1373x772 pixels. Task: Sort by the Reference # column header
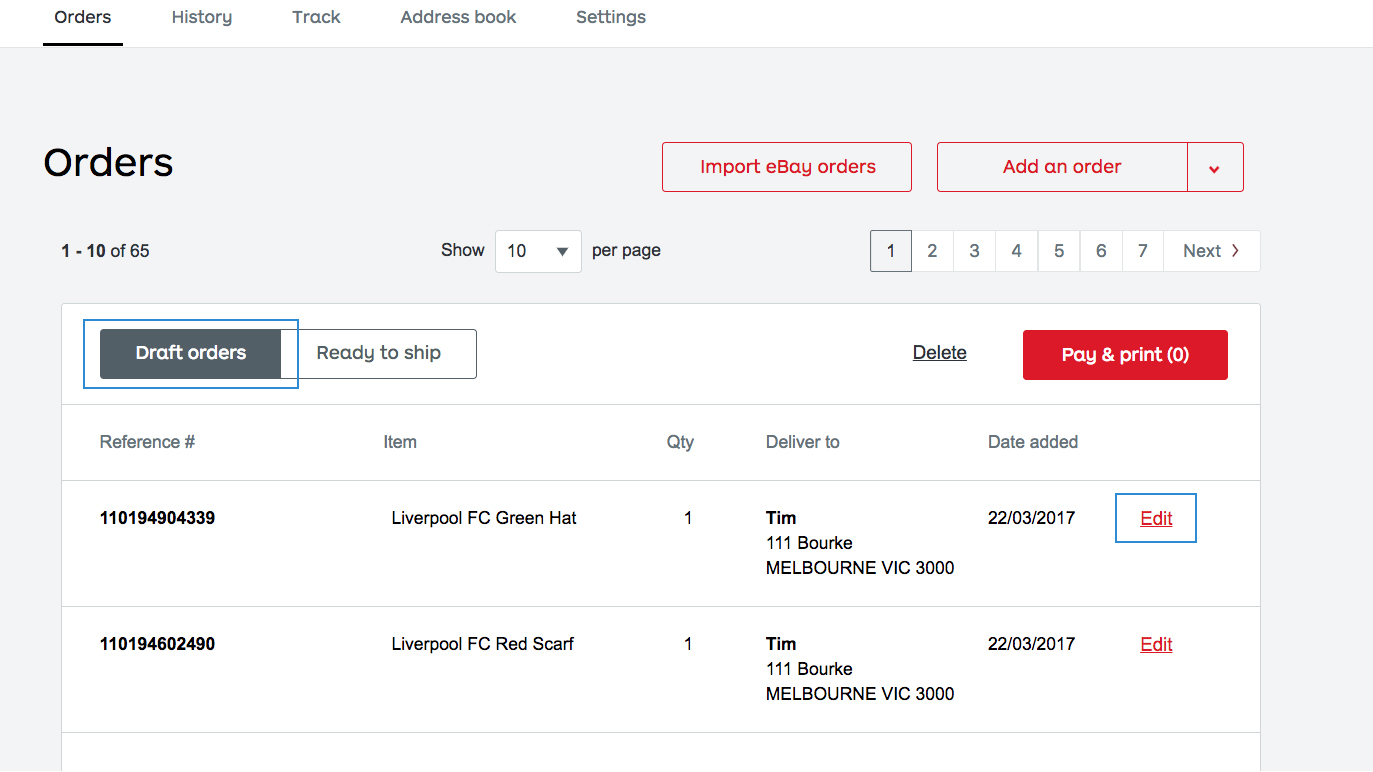[x=146, y=441]
